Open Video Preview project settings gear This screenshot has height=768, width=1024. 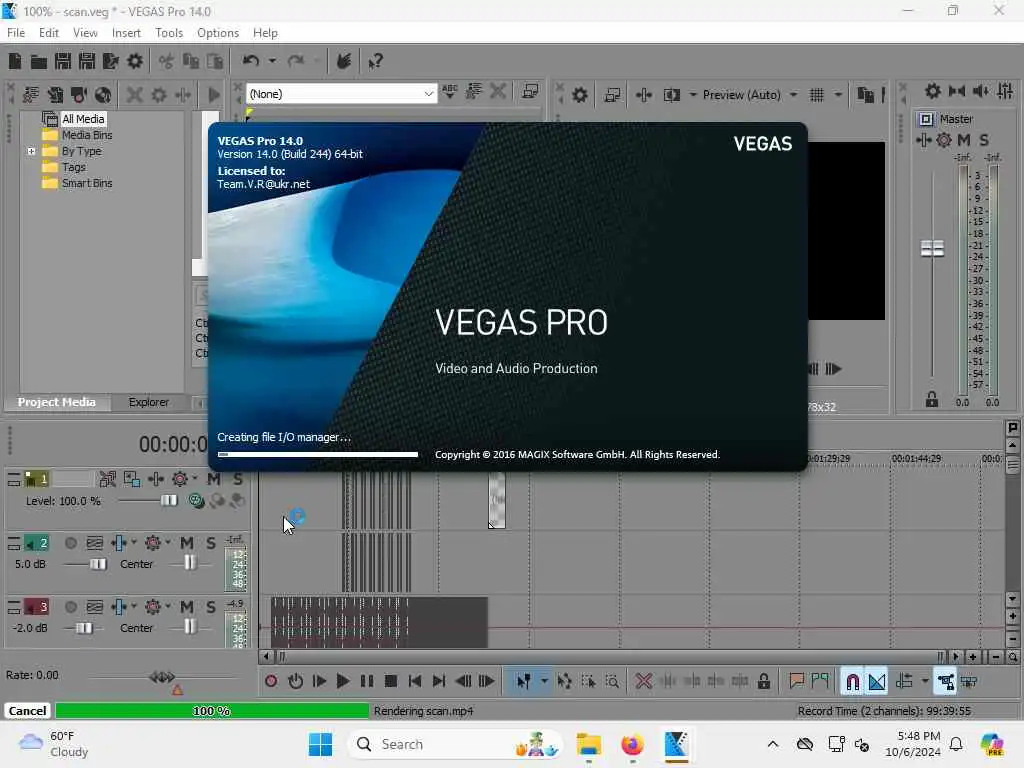tap(579, 95)
